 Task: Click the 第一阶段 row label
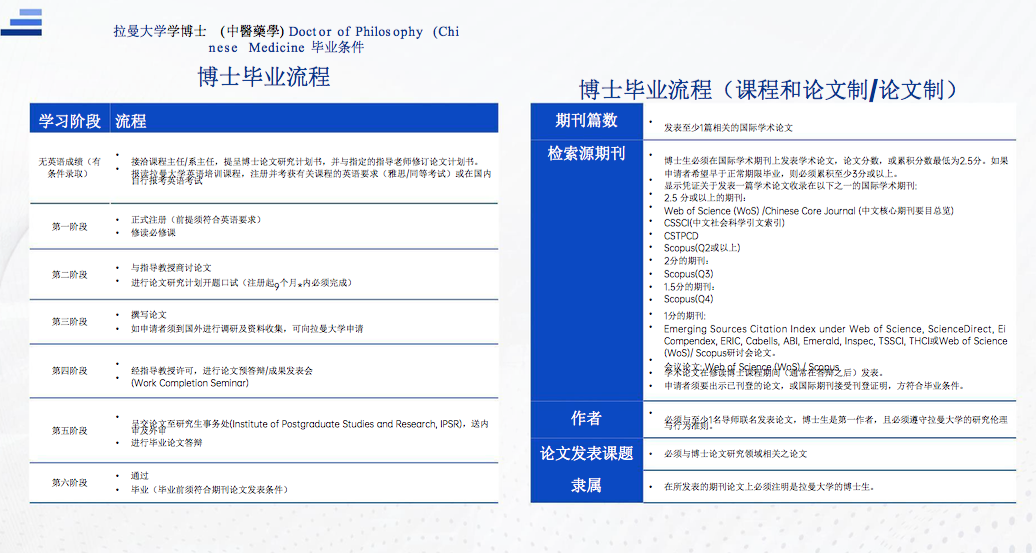tap(69, 226)
